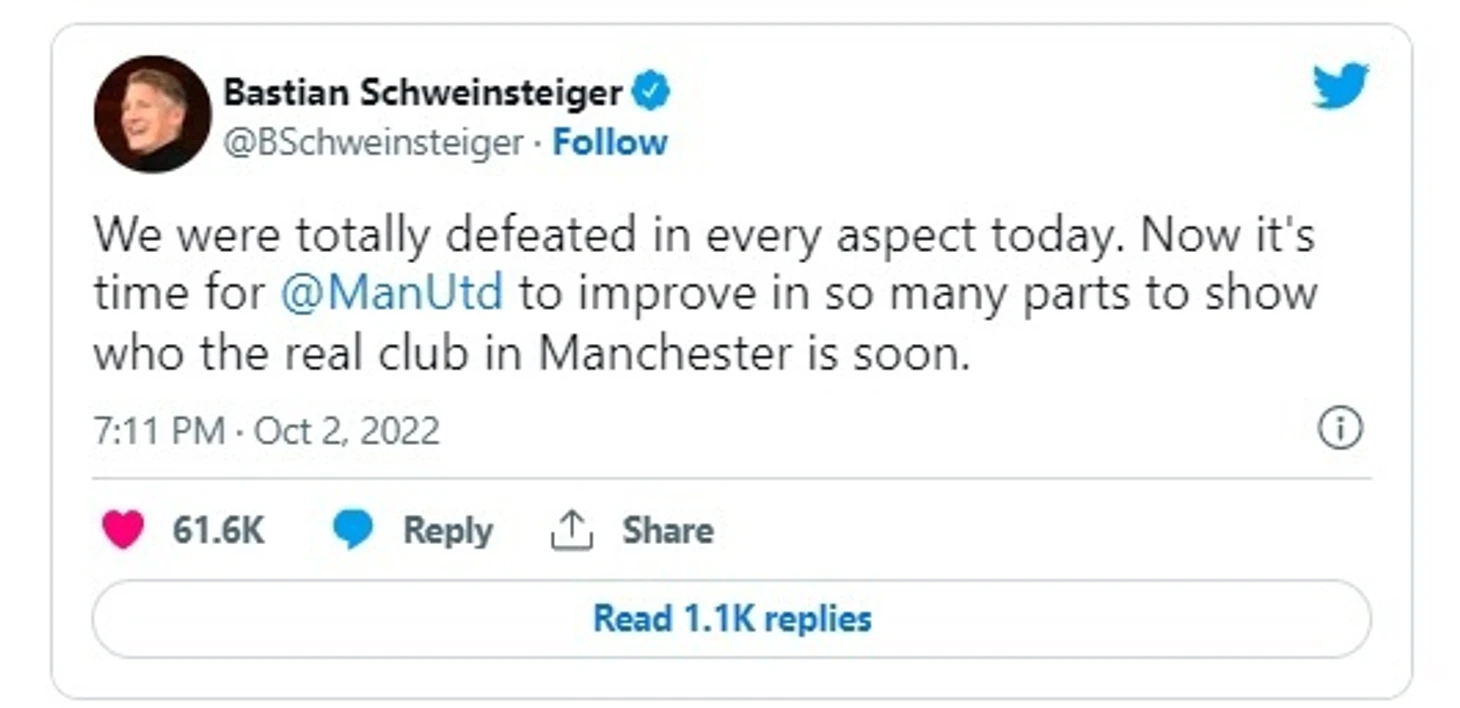The height and width of the screenshot is (708, 1460).
Task: Click the share upload arrow icon
Action: [572, 530]
